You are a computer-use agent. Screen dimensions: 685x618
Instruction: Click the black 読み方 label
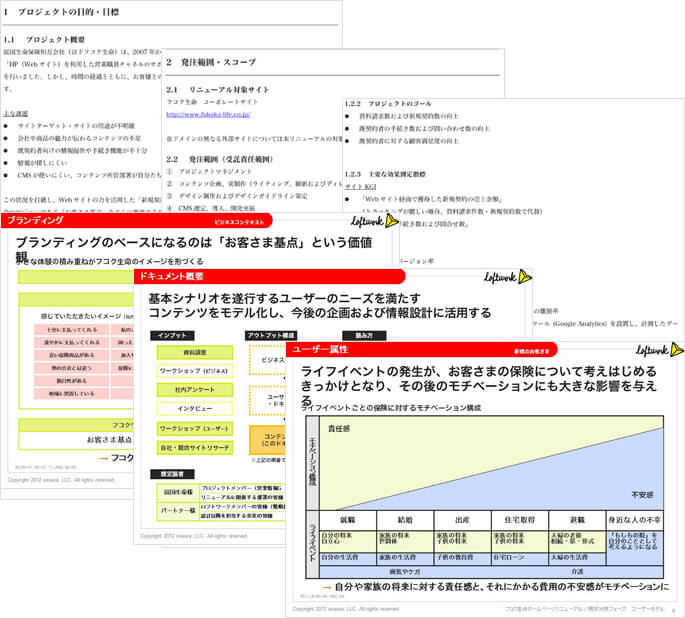[364, 335]
